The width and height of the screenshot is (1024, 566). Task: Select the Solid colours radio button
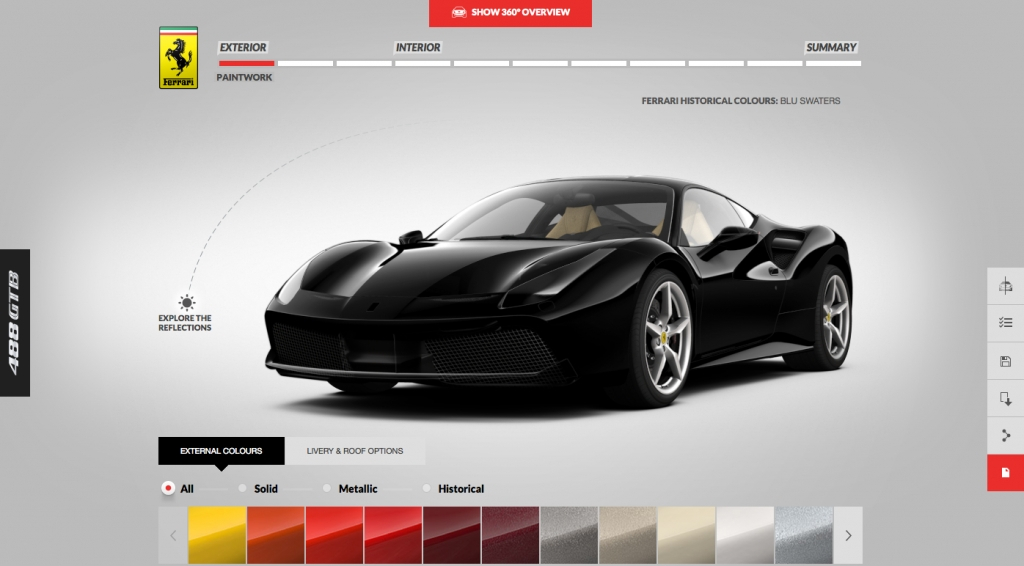242,488
